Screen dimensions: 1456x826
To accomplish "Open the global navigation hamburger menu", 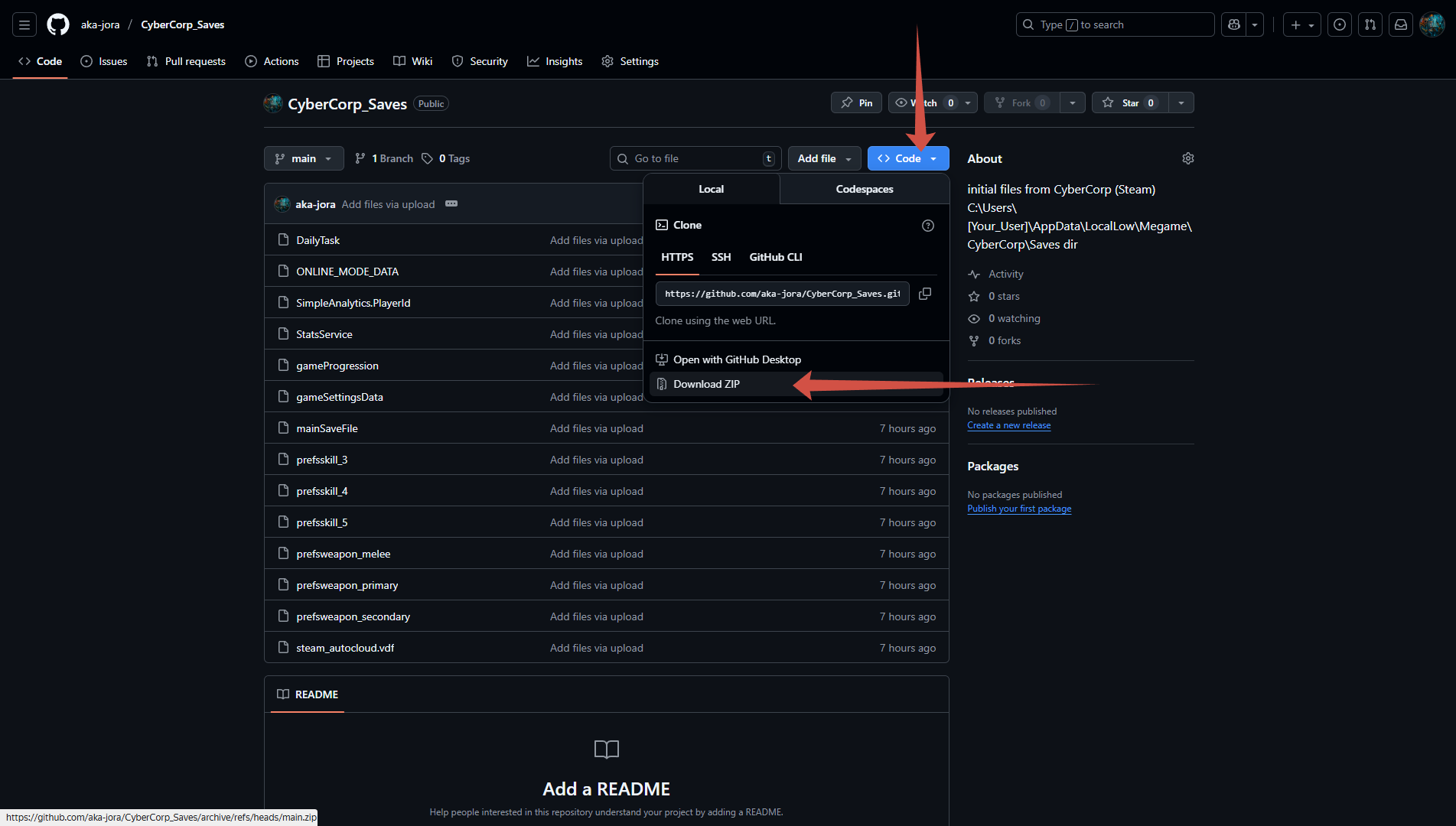I will click(x=24, y=24).
